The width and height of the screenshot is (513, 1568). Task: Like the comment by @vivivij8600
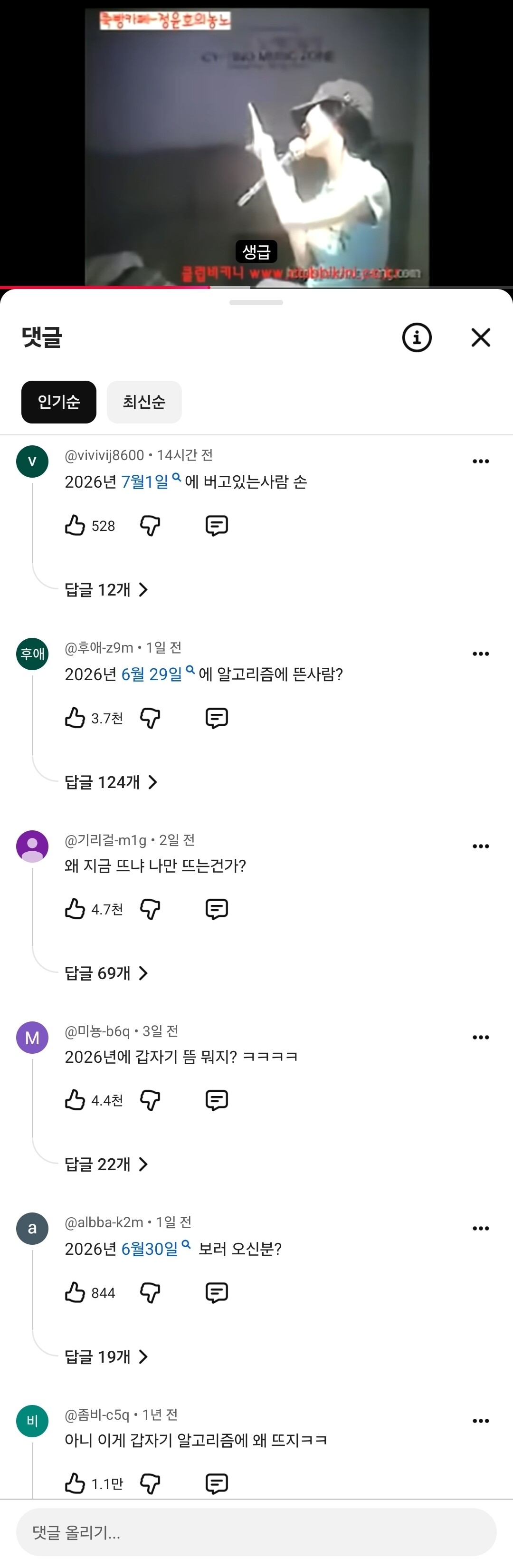[x=75, y=525]
